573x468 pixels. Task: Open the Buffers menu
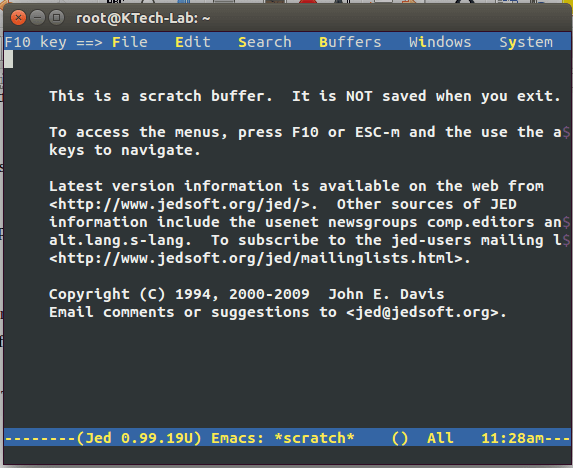350,42
